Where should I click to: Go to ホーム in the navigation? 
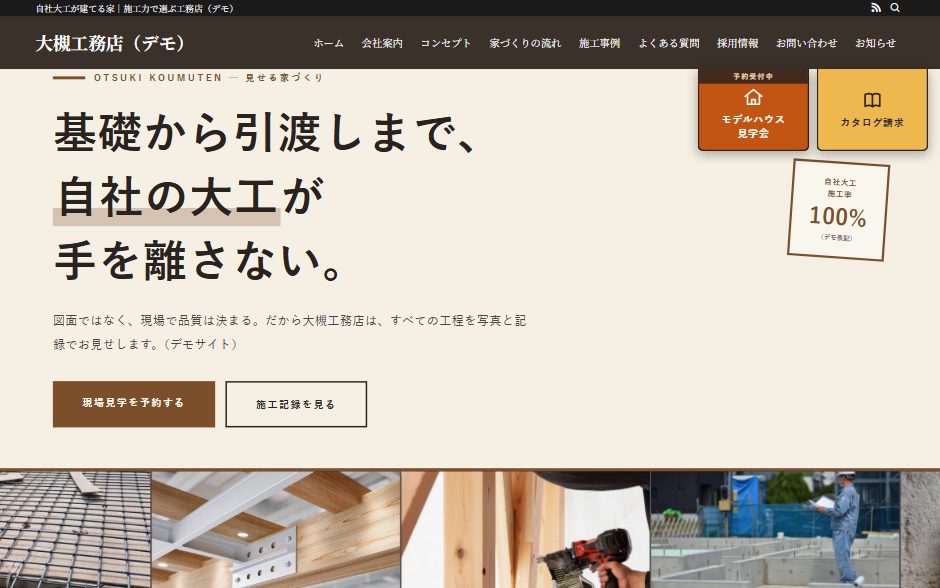329,43
